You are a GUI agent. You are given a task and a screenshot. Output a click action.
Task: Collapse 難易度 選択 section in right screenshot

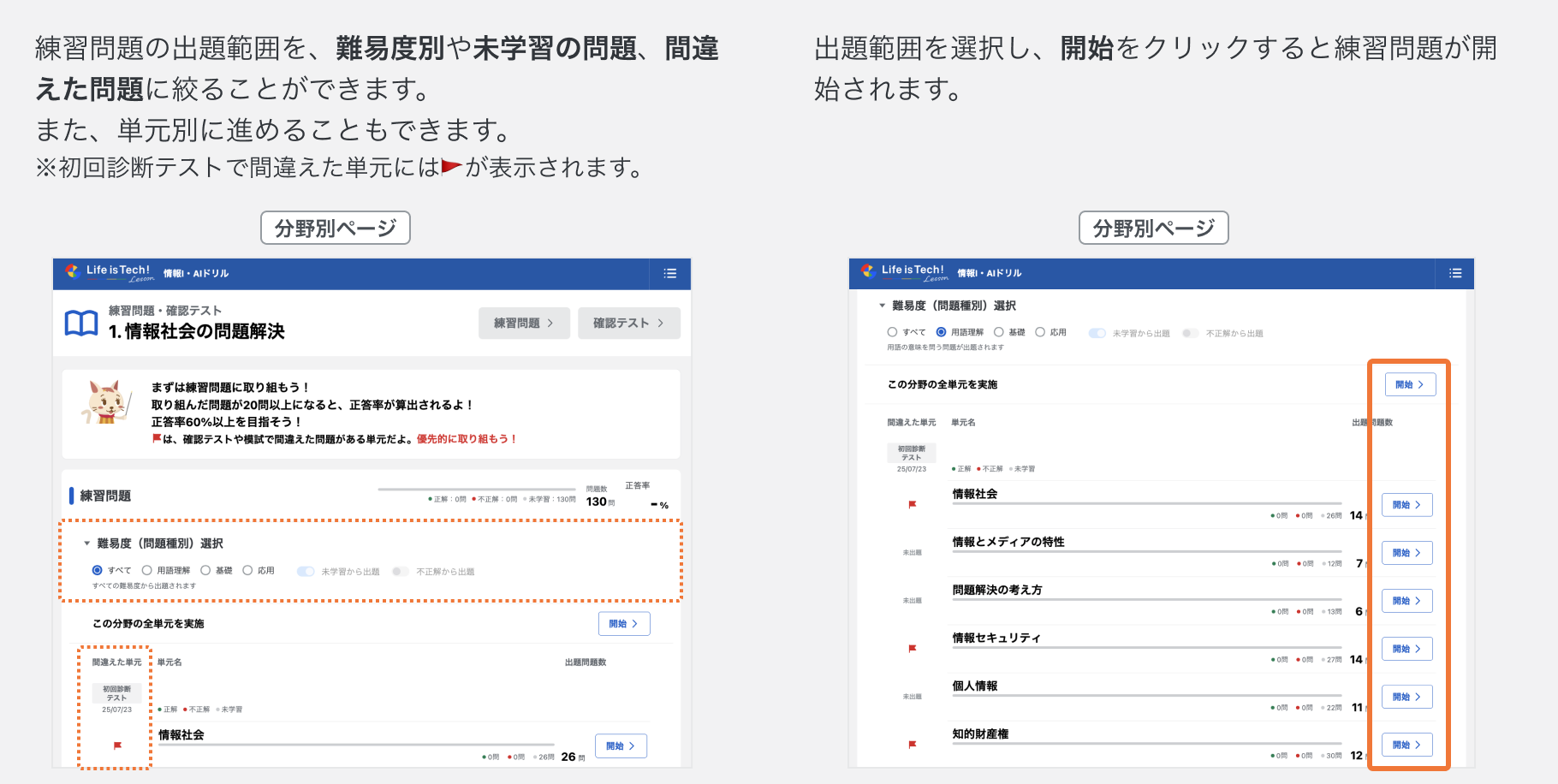coord(882,306)
